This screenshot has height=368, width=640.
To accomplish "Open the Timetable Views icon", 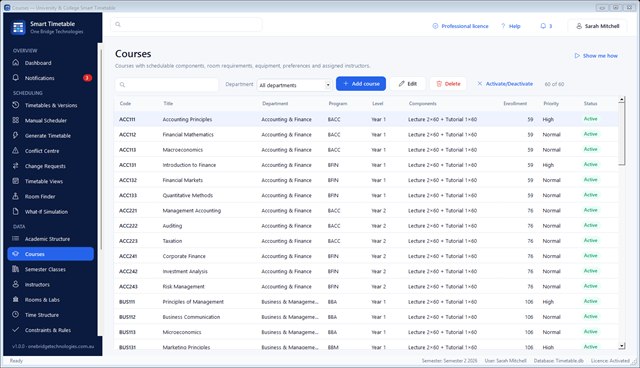I will click(x=16, y=181).
